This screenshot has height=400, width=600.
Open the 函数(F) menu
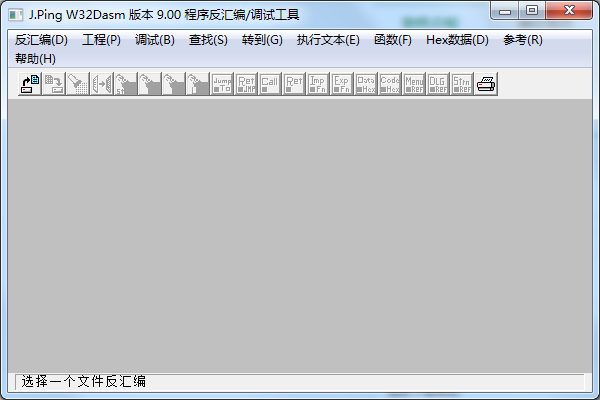coord(393,40)
